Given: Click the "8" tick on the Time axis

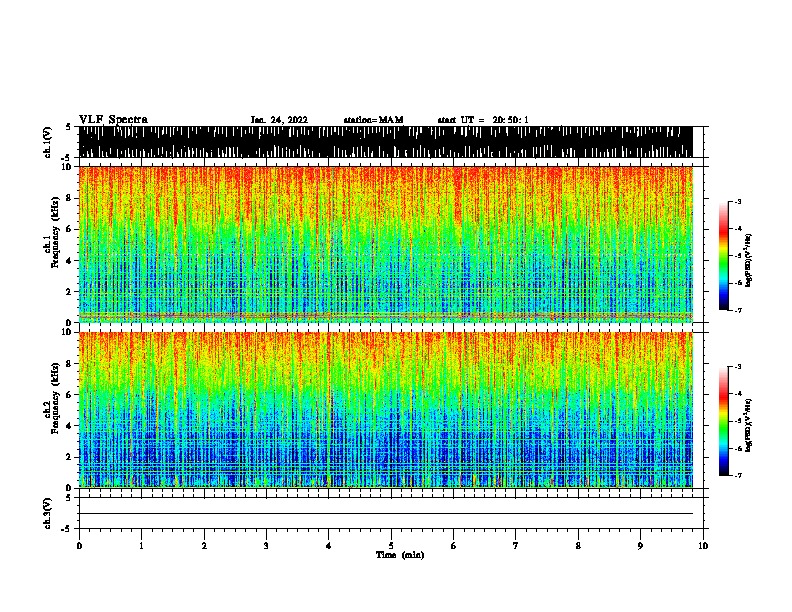Looking at the screenshot, I should click(x=578, y=546).
